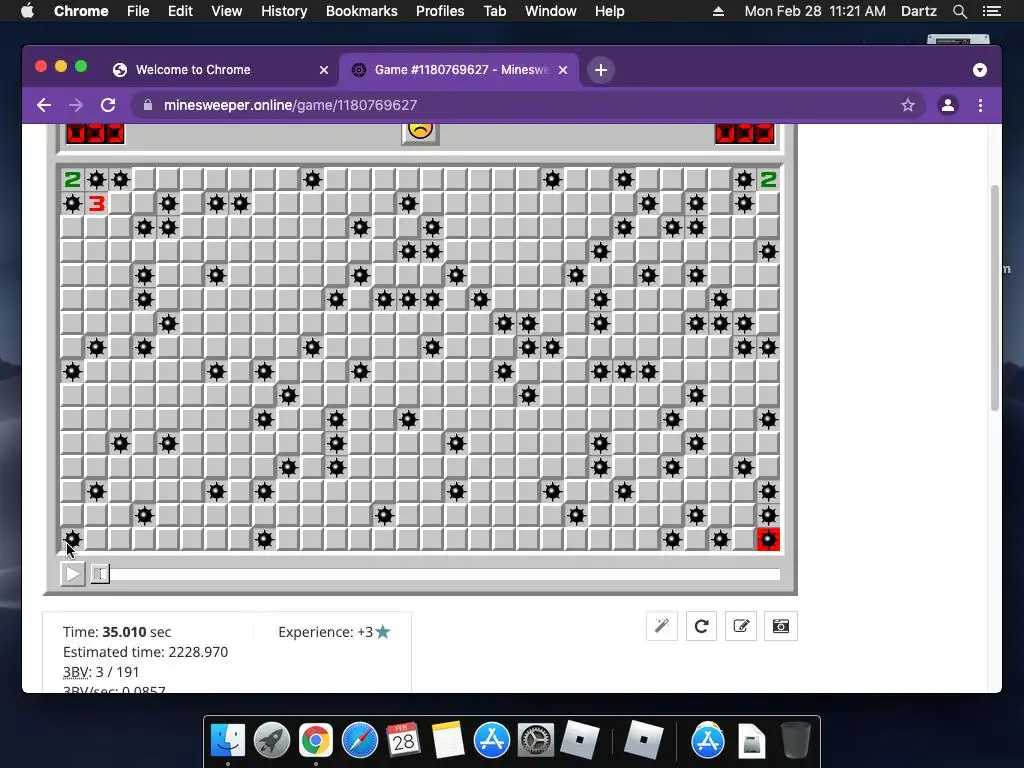Image resolution: width=1024 pixels, height=768 pixels.
Task: Open the Profiles menu
Action: coord(440,11)
